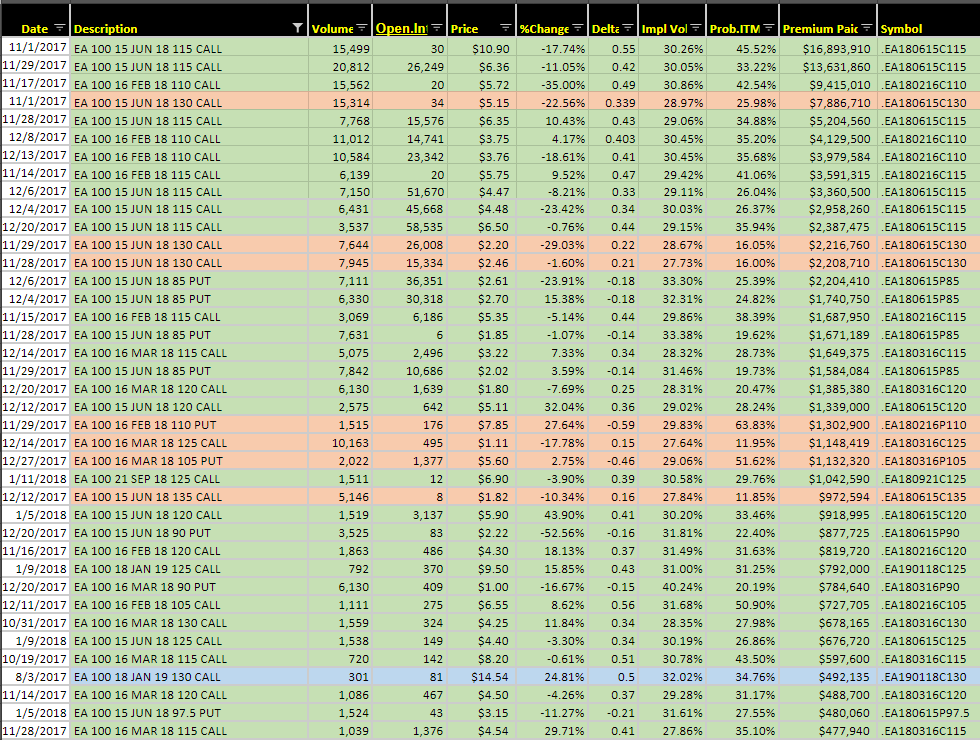The image size is (980, 740).
Task: Select premium cell $16,893,910
Action: [828, 49]
